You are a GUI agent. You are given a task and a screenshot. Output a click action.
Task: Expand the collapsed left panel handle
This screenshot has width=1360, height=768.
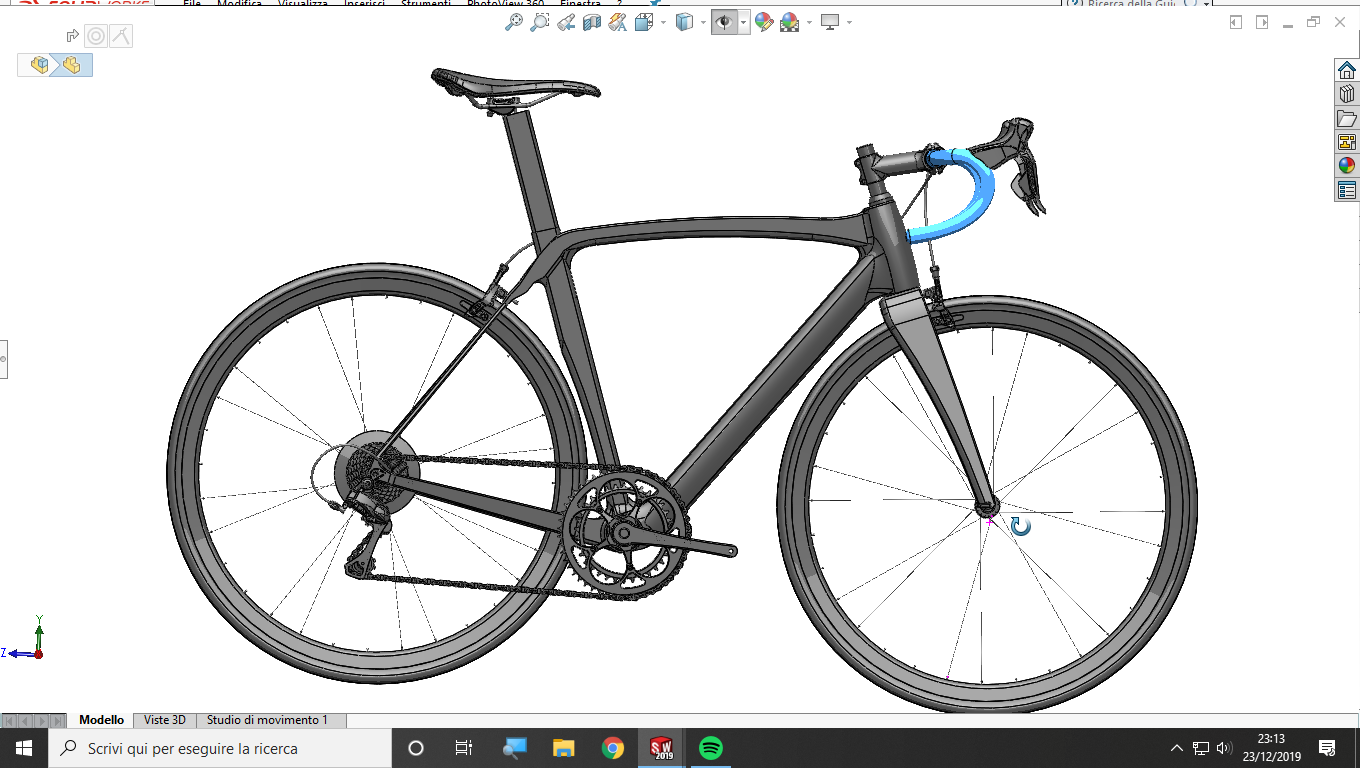click(3, 358)
